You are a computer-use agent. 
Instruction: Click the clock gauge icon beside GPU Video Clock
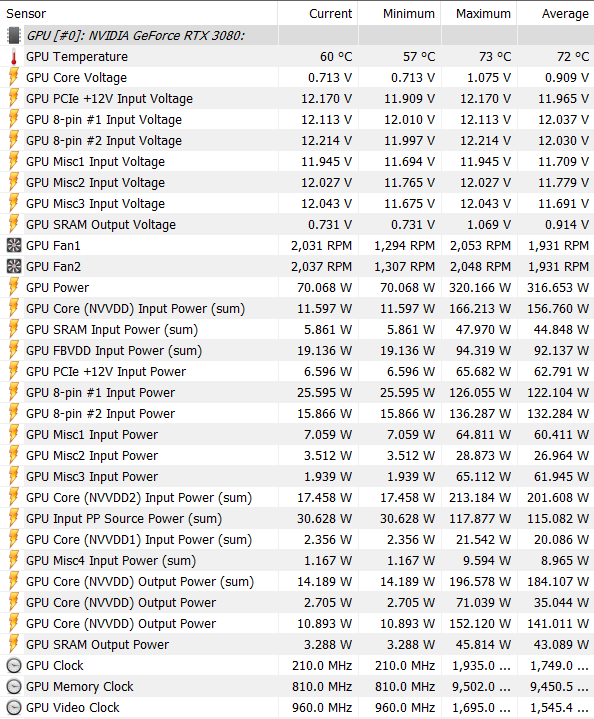[14, 708]
